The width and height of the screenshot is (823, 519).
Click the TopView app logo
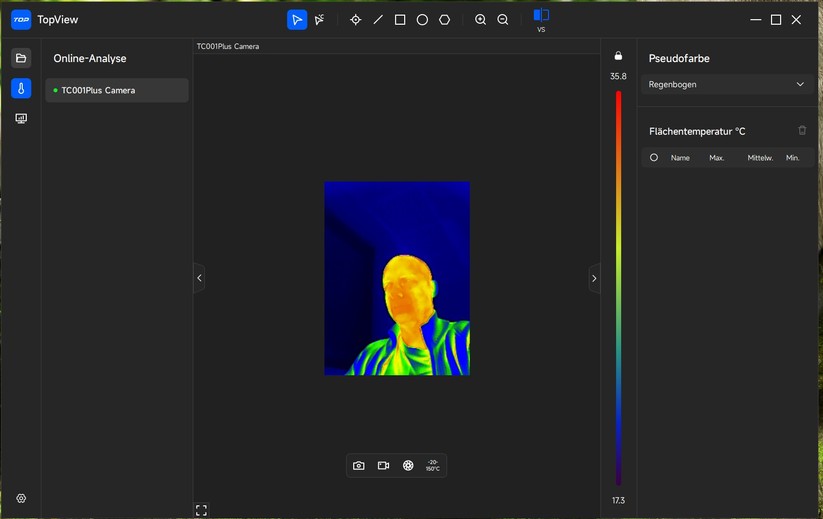point(21,20)
